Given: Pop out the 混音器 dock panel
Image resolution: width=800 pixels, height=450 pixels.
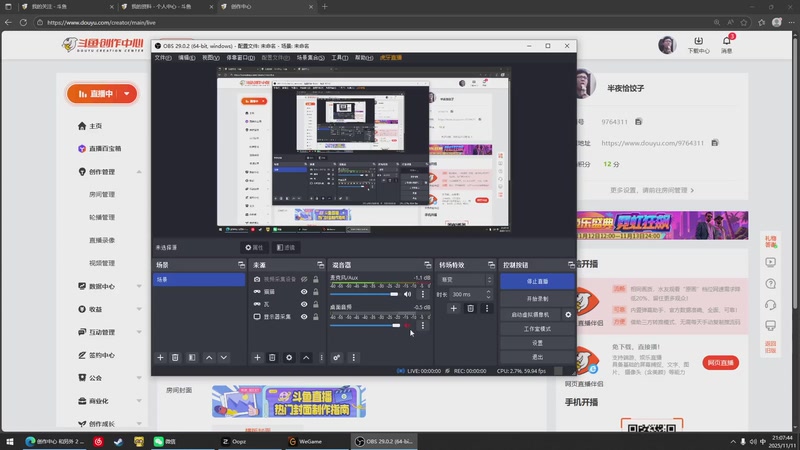Looking at the screenshot, I should (428, 265).
